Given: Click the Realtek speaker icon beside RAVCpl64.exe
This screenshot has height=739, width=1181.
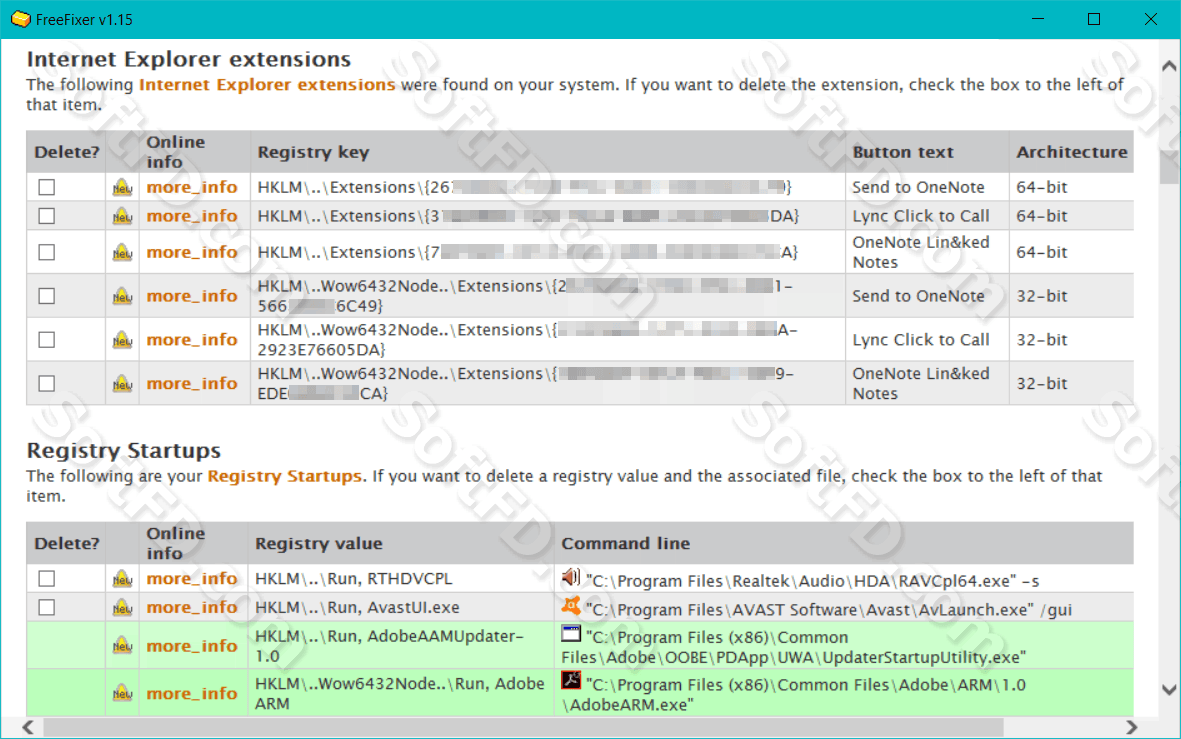Looking at the screenshot, I should click(571, 578).
